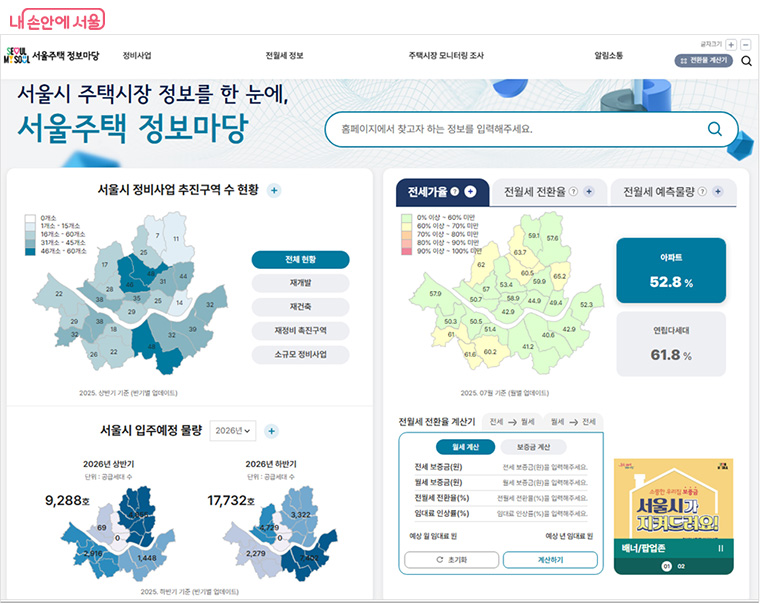
Task: Increase font size with plus button
Action: click(731, 45)
